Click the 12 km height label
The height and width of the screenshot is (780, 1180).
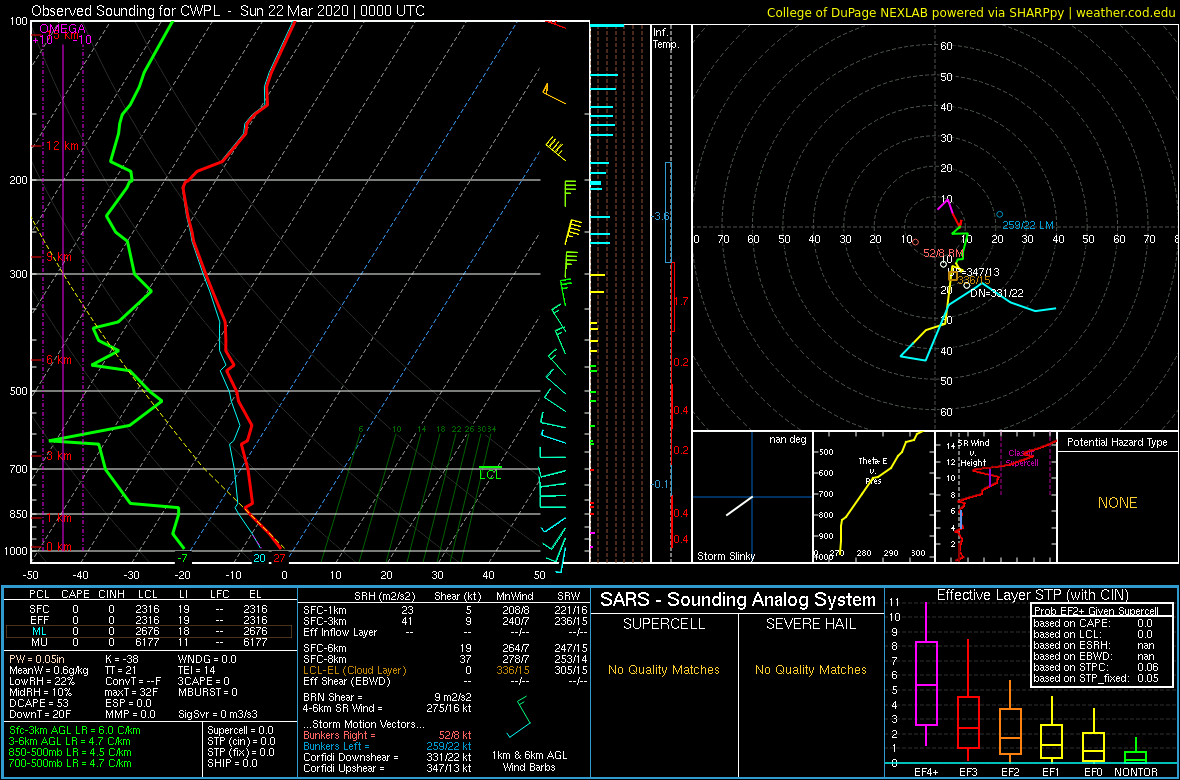pos(63,145)
